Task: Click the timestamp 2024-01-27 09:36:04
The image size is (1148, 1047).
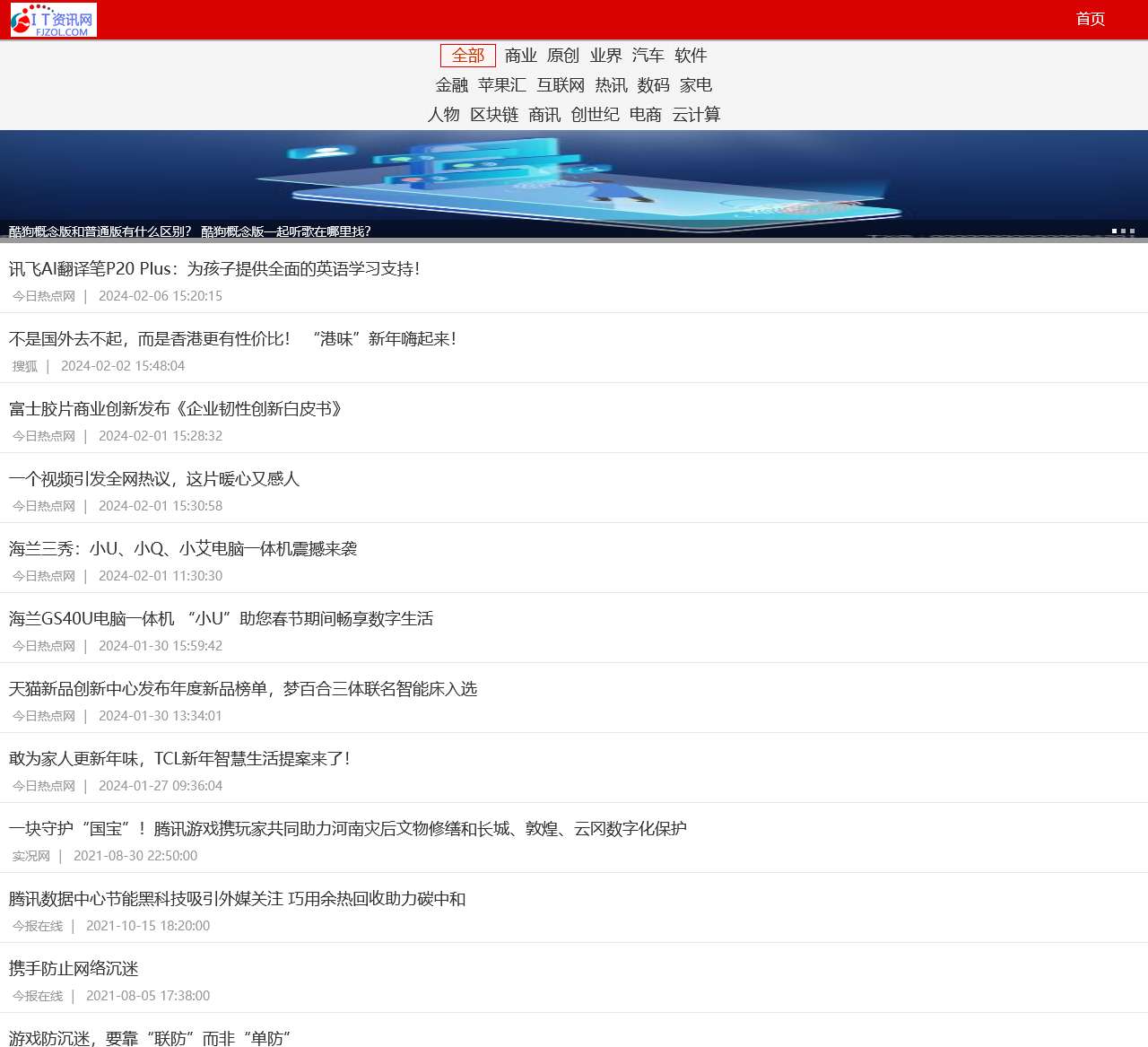Action: coord(161,786)
